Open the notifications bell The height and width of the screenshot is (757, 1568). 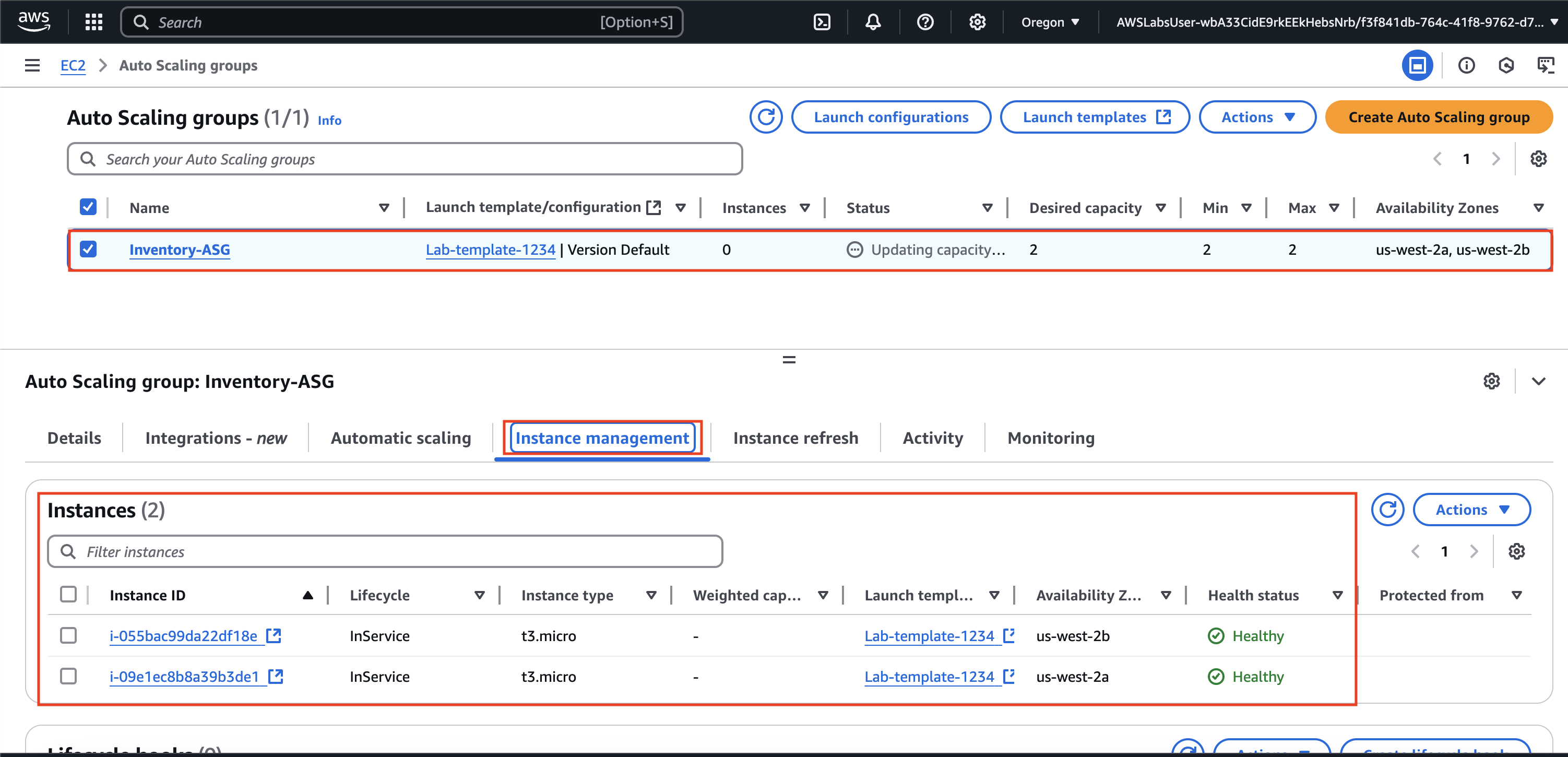[873, 22]
